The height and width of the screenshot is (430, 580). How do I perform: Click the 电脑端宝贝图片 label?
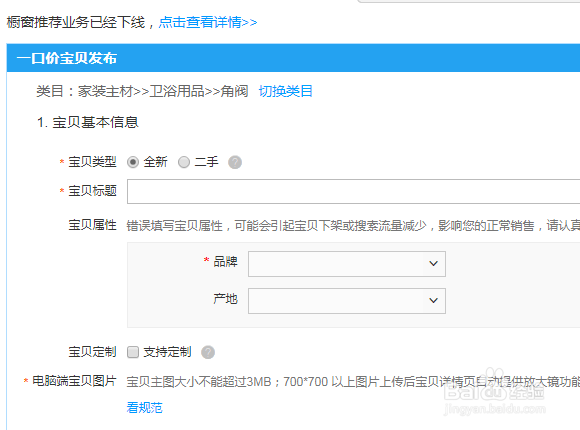(x=74, y=381)
